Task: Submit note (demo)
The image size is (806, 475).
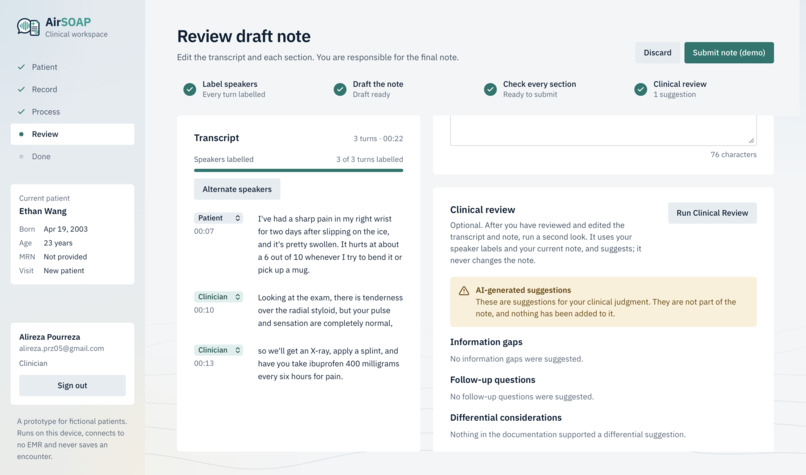Action: 729,52
